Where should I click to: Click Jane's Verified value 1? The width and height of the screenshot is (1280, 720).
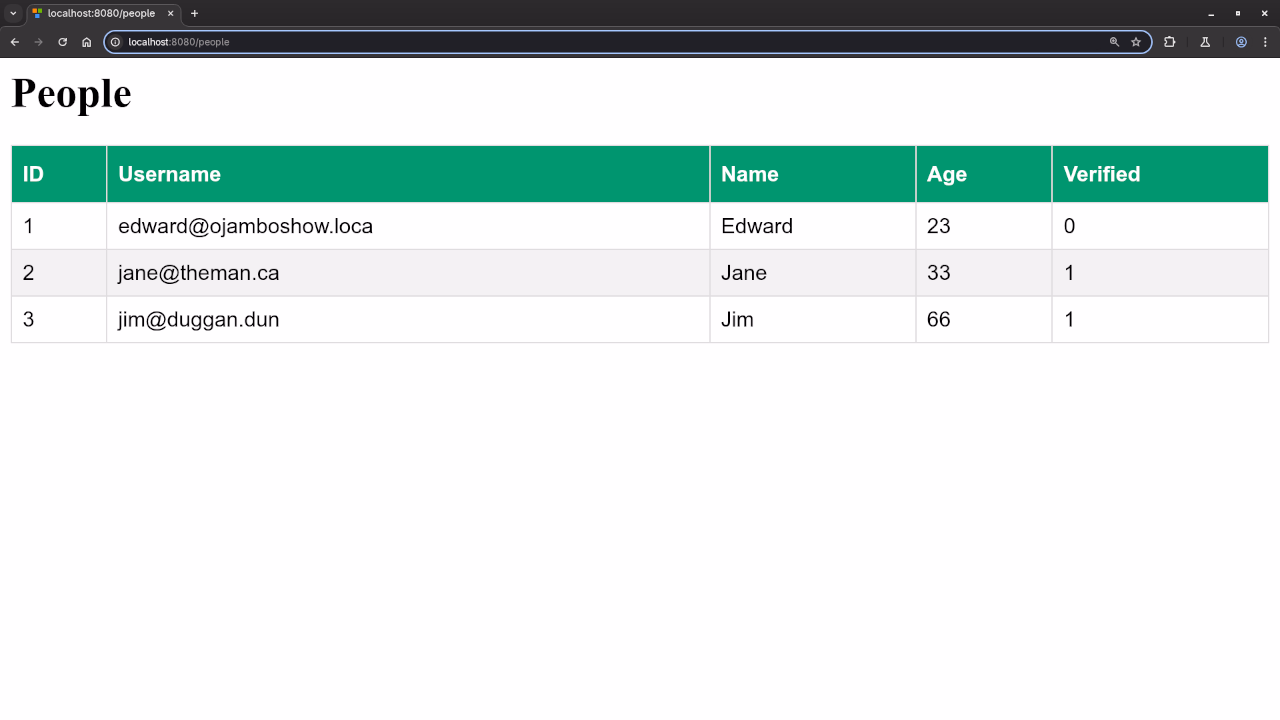click(x=1069, y=273)
